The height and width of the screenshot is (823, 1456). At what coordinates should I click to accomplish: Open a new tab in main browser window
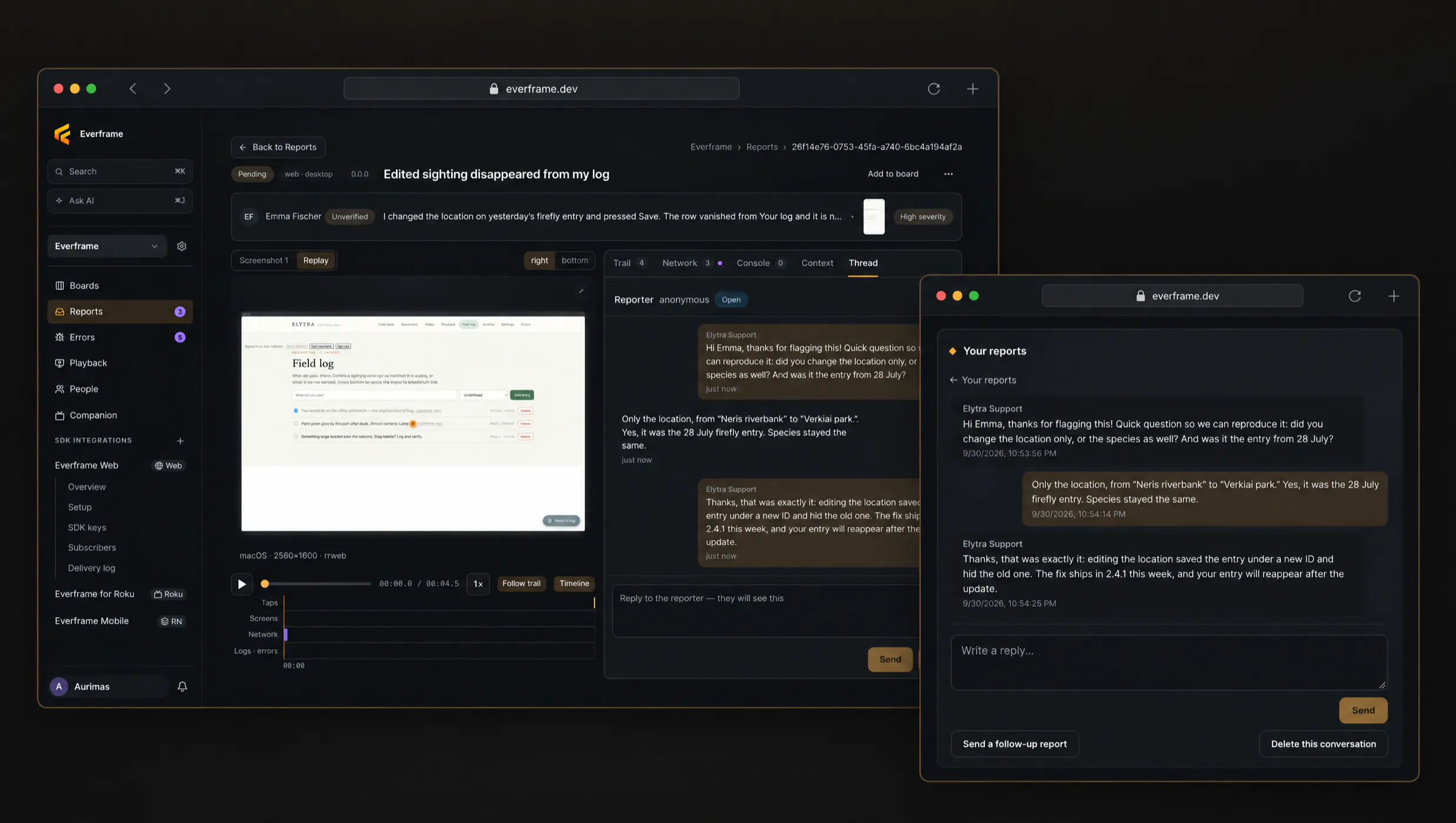972,89
